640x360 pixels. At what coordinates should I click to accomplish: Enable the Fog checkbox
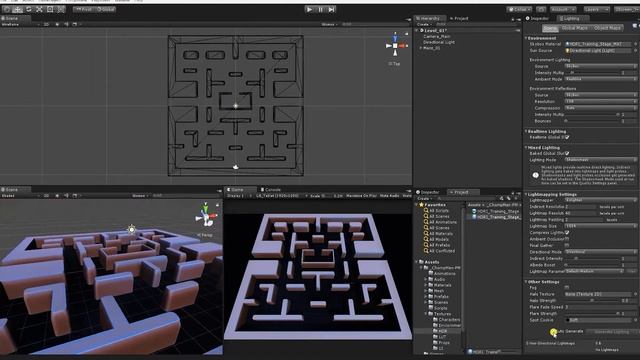point(567,287)
